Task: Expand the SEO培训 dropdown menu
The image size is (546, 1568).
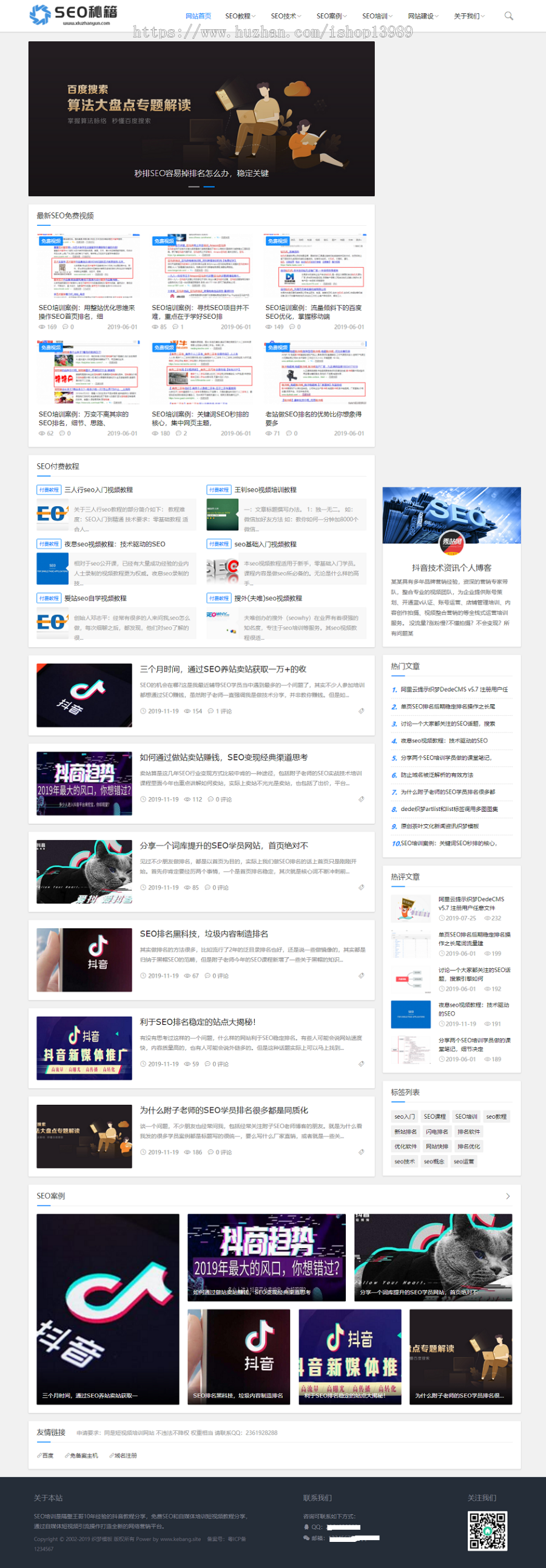Action: coord(377,16)
